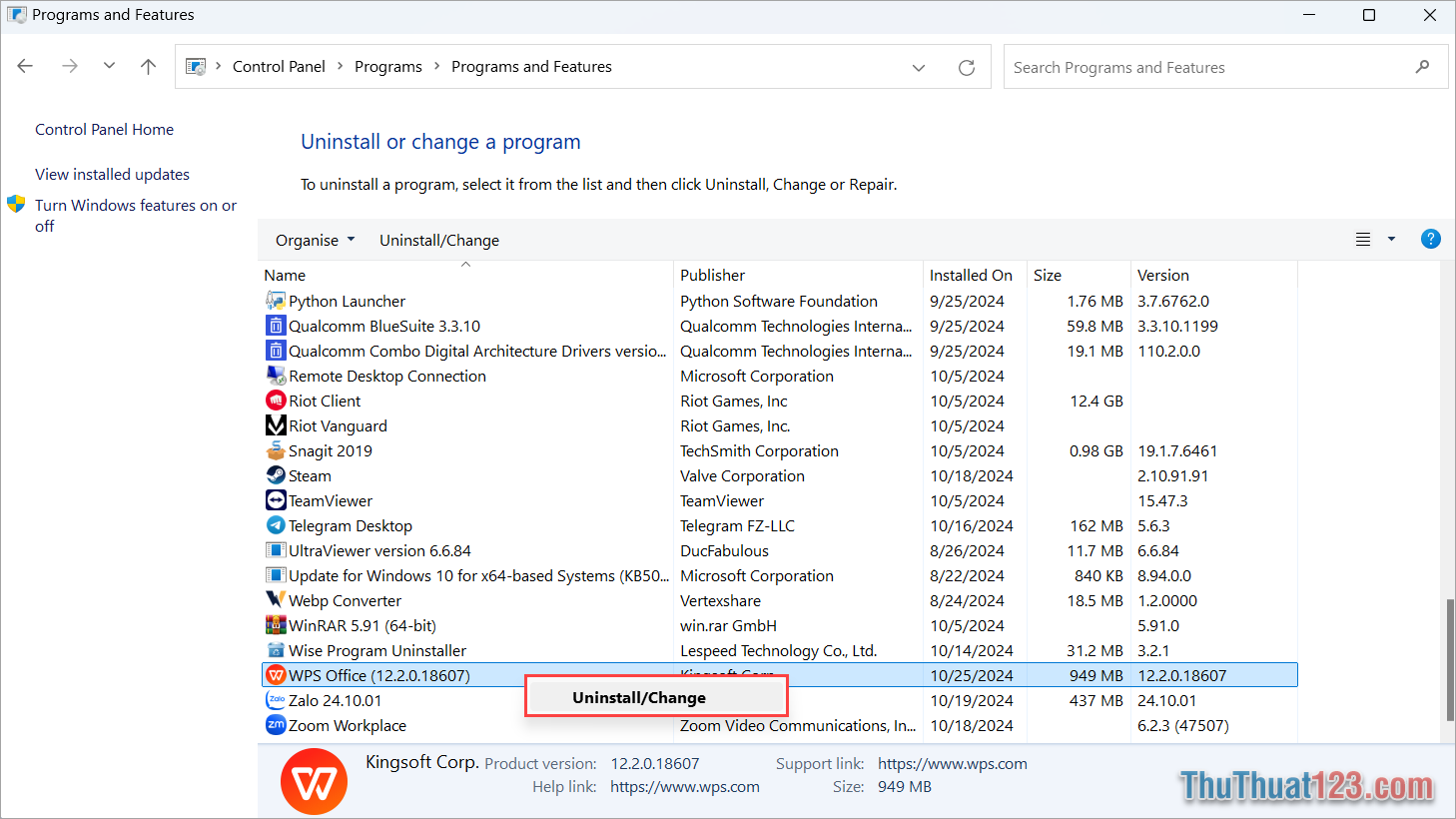Click the WPS Office row icon
The height and width of the screenshot is (819, 1456).
coord(276,675)
